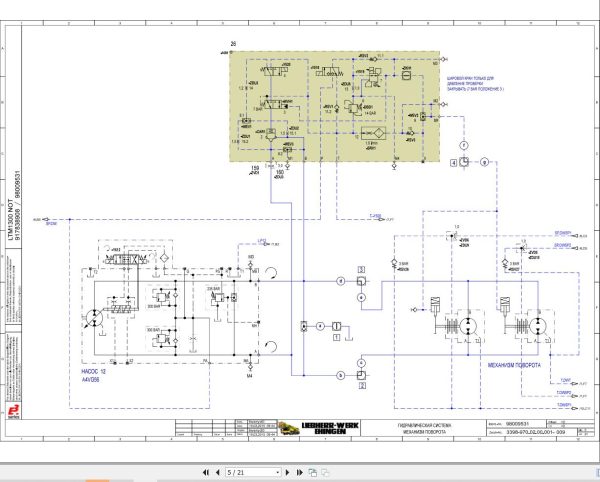Screen dimensions: 600x482
Task: Open the page number dropdown arrow
Action: [278, 472]
